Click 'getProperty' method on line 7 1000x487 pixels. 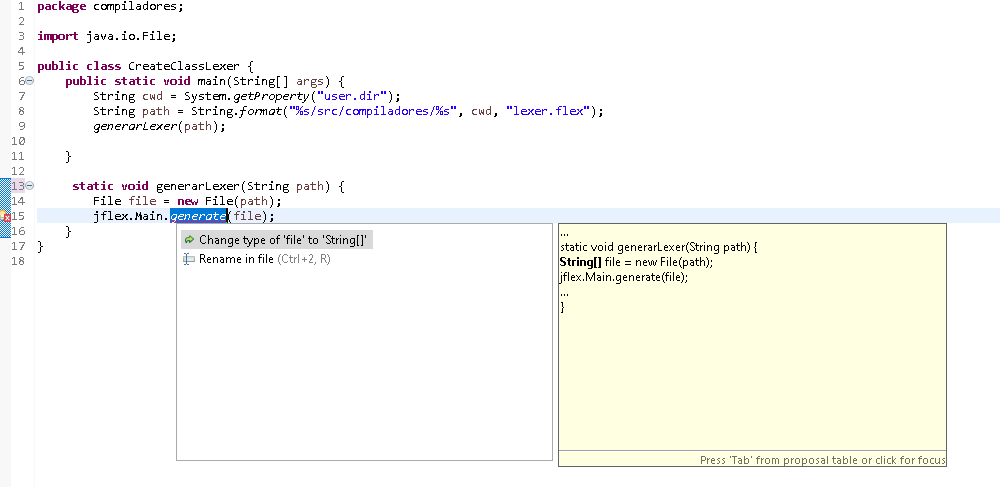pyautogui.click(x=272, y=96)
